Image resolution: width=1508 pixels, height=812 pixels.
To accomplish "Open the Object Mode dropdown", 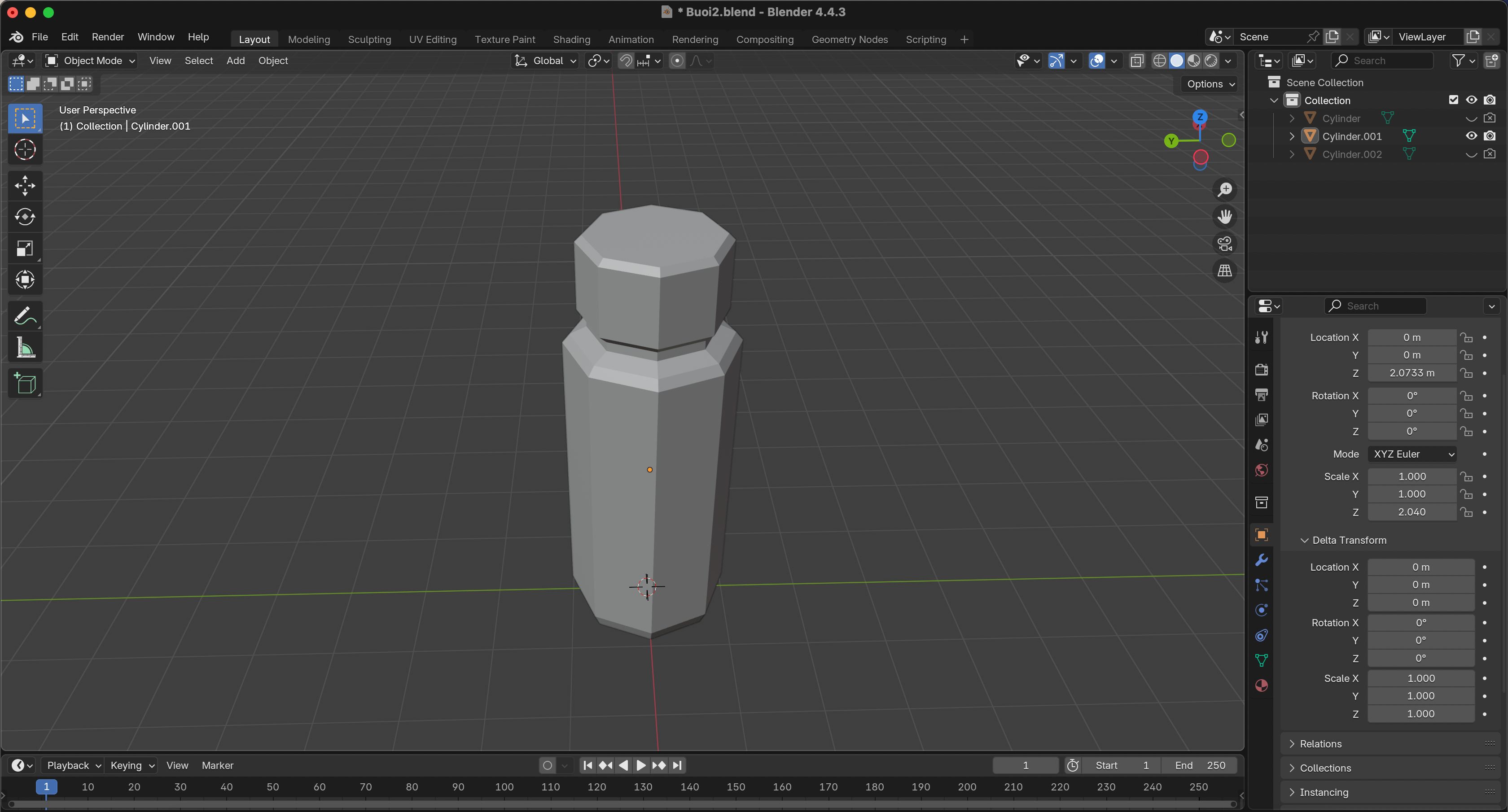I will [x=91, y=61].
